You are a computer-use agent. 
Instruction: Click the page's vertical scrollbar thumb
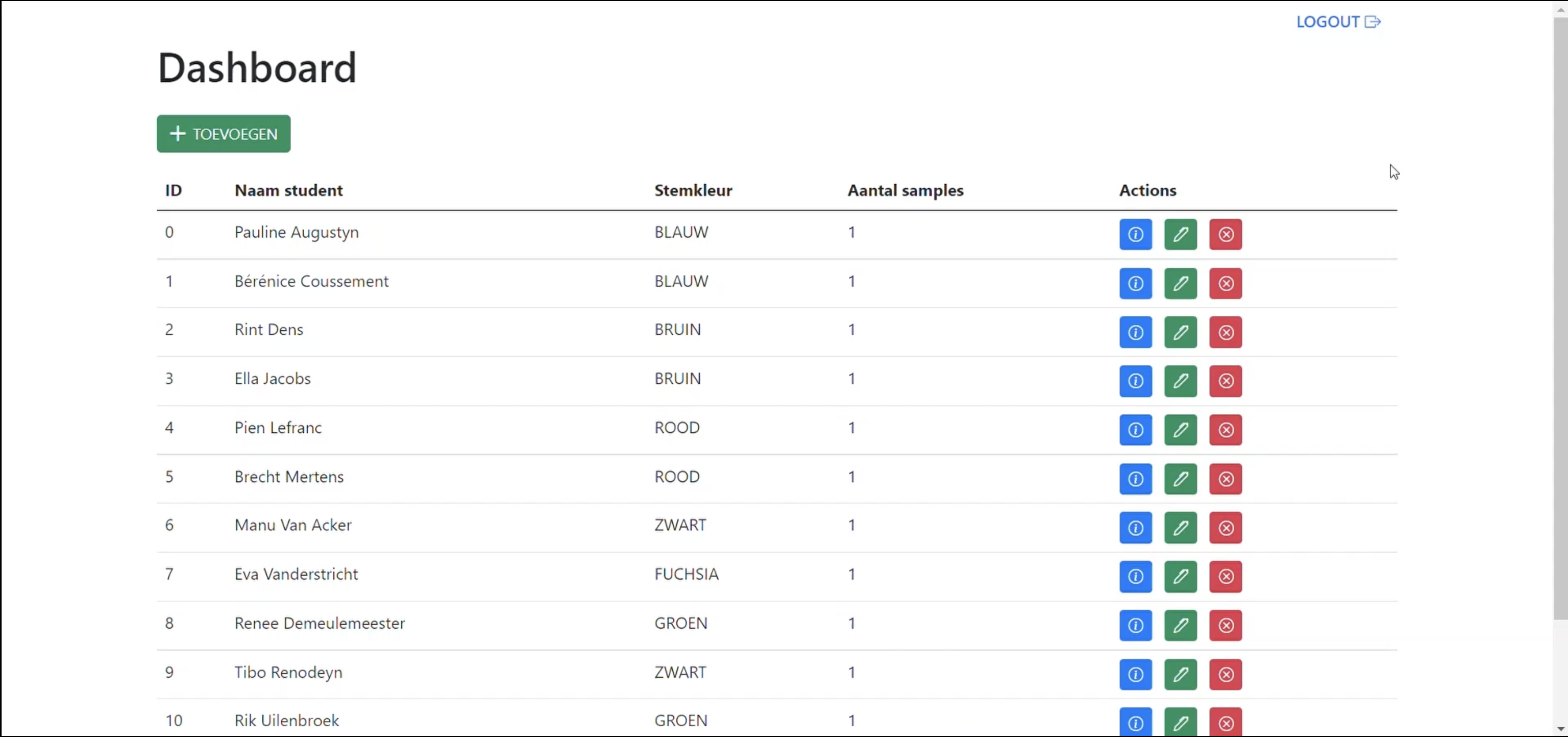[x=1560, y=320]
